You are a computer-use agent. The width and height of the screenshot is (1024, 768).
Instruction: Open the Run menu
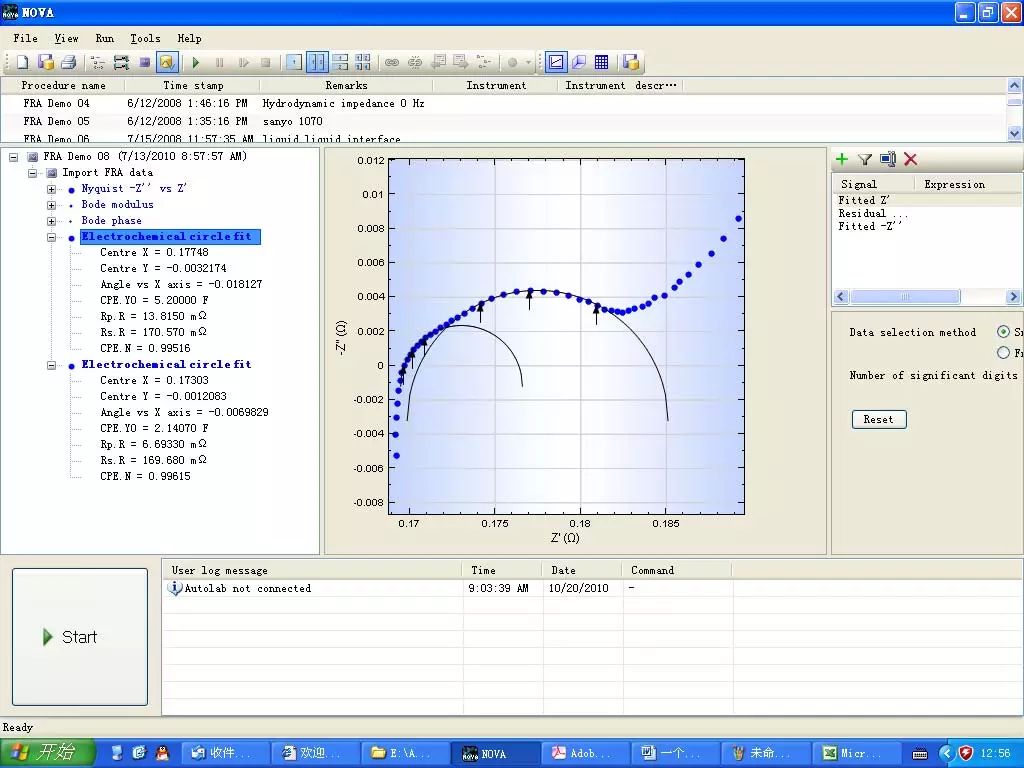104,39
